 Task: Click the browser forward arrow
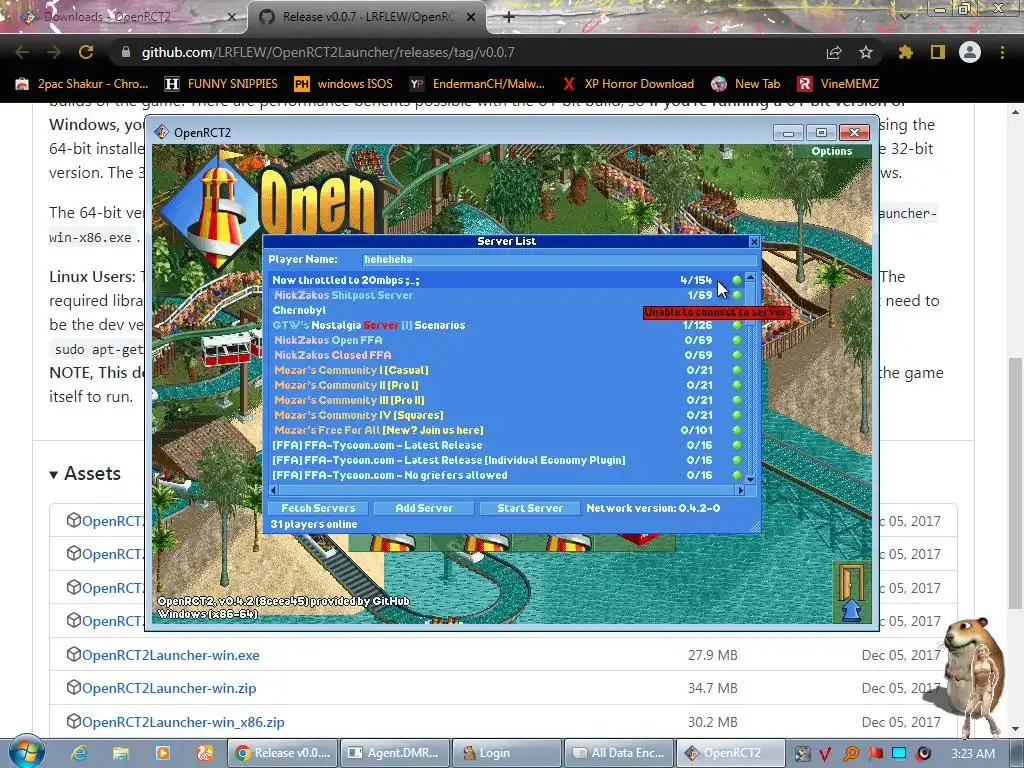tap(54, 52)
